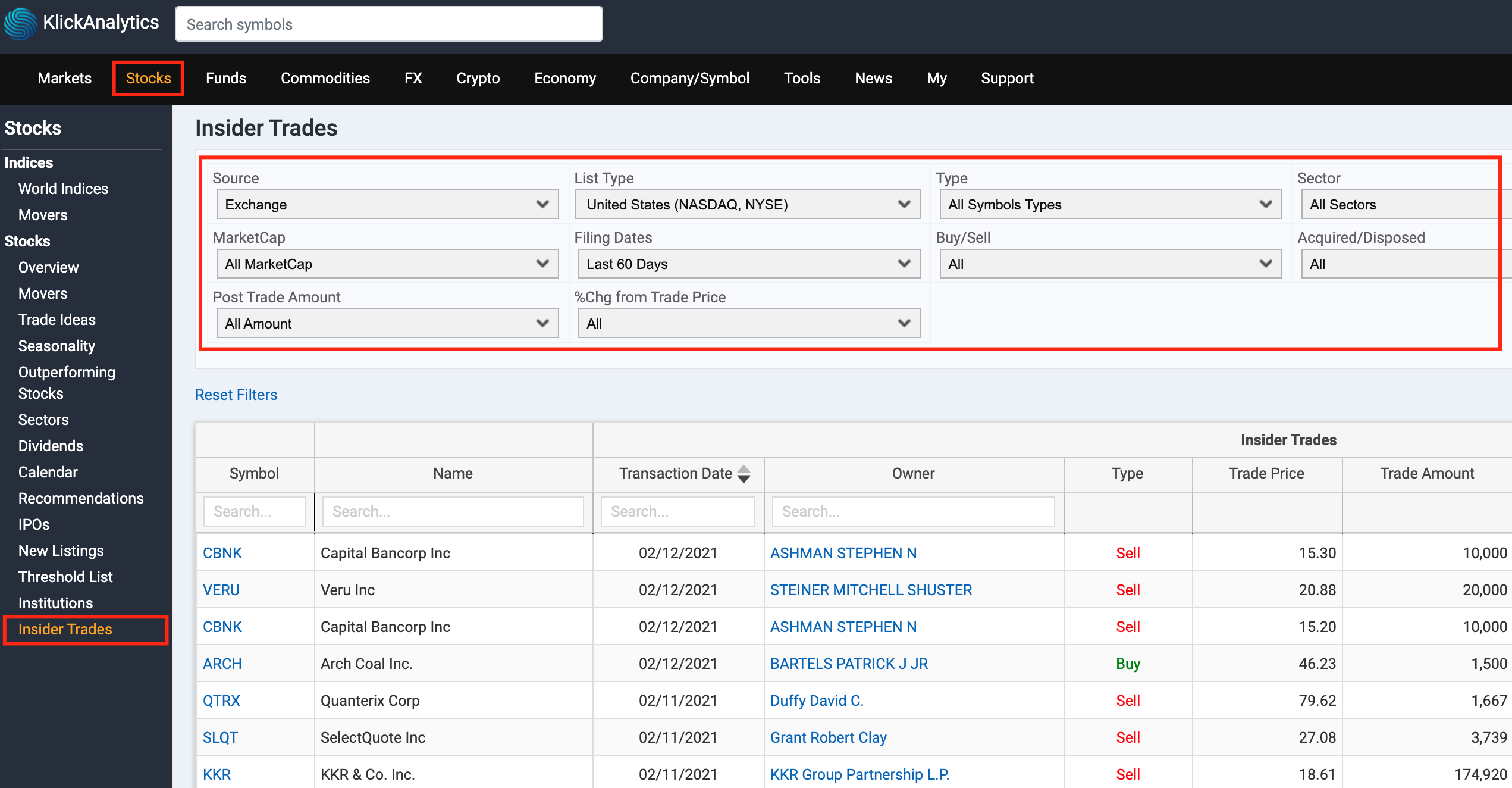Image resolution: width=1512 pixels, height=788 pixels.
Task: Expand the Filing Dates Last 60 Days dropdown
Action: pos(749,264)
